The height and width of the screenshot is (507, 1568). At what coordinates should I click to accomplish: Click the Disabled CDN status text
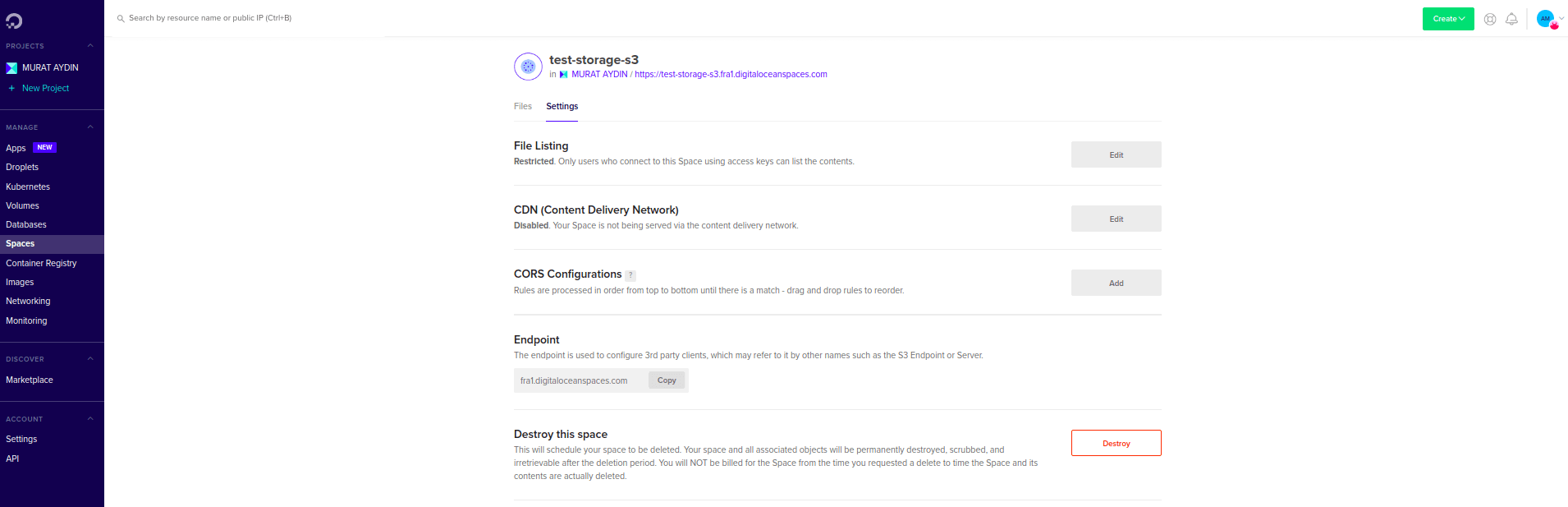point(531,226)
